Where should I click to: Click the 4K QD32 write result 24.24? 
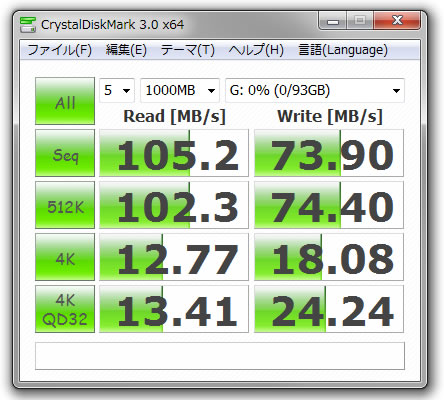(329, 309)
